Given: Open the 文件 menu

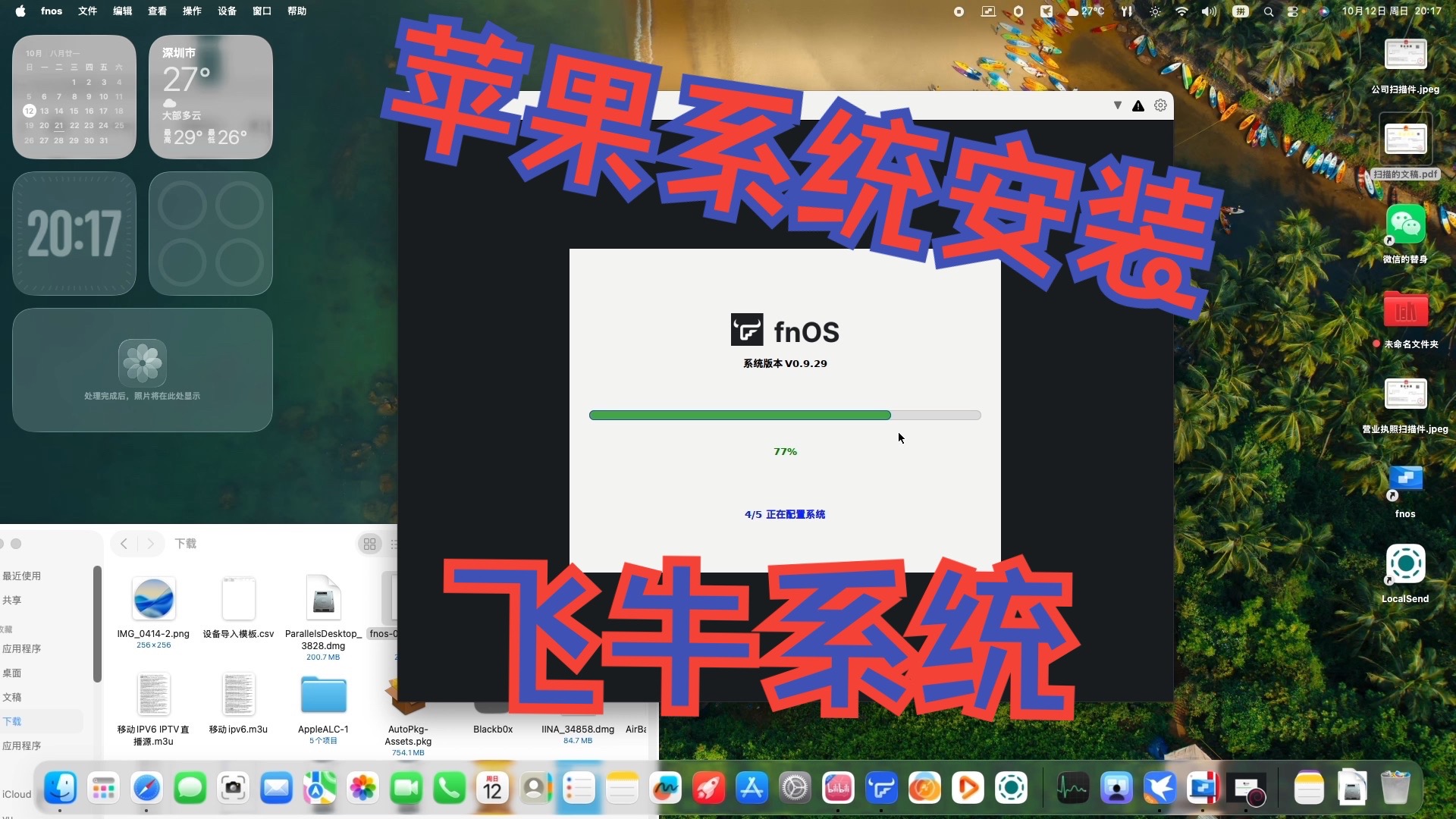Looking at the screenshot, I should [88, 11].
